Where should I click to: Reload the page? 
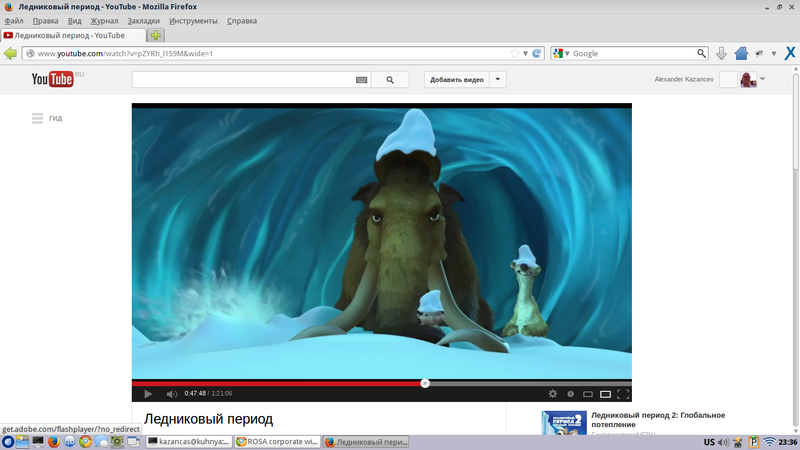click(537, 54)
